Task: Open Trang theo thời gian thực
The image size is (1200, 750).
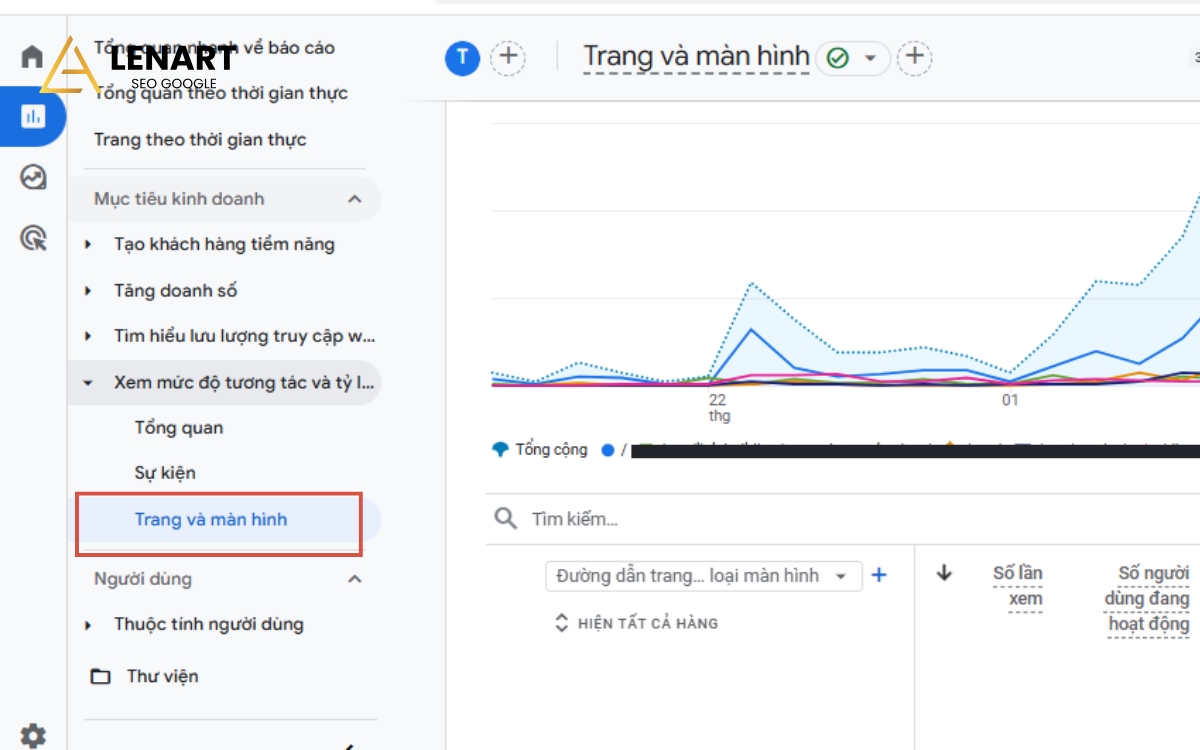Action: (x=200, y=140)
